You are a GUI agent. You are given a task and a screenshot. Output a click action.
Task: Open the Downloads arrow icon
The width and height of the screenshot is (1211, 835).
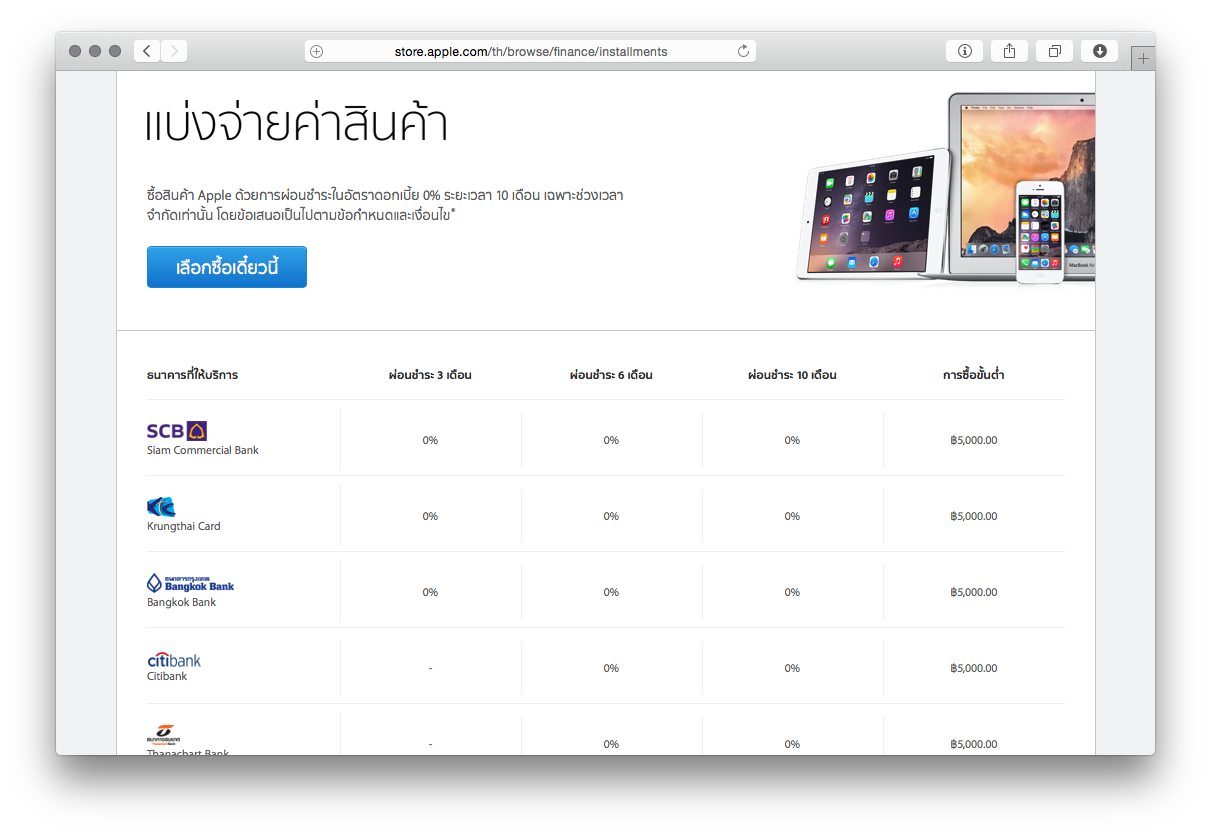(x=1099, y=51)
